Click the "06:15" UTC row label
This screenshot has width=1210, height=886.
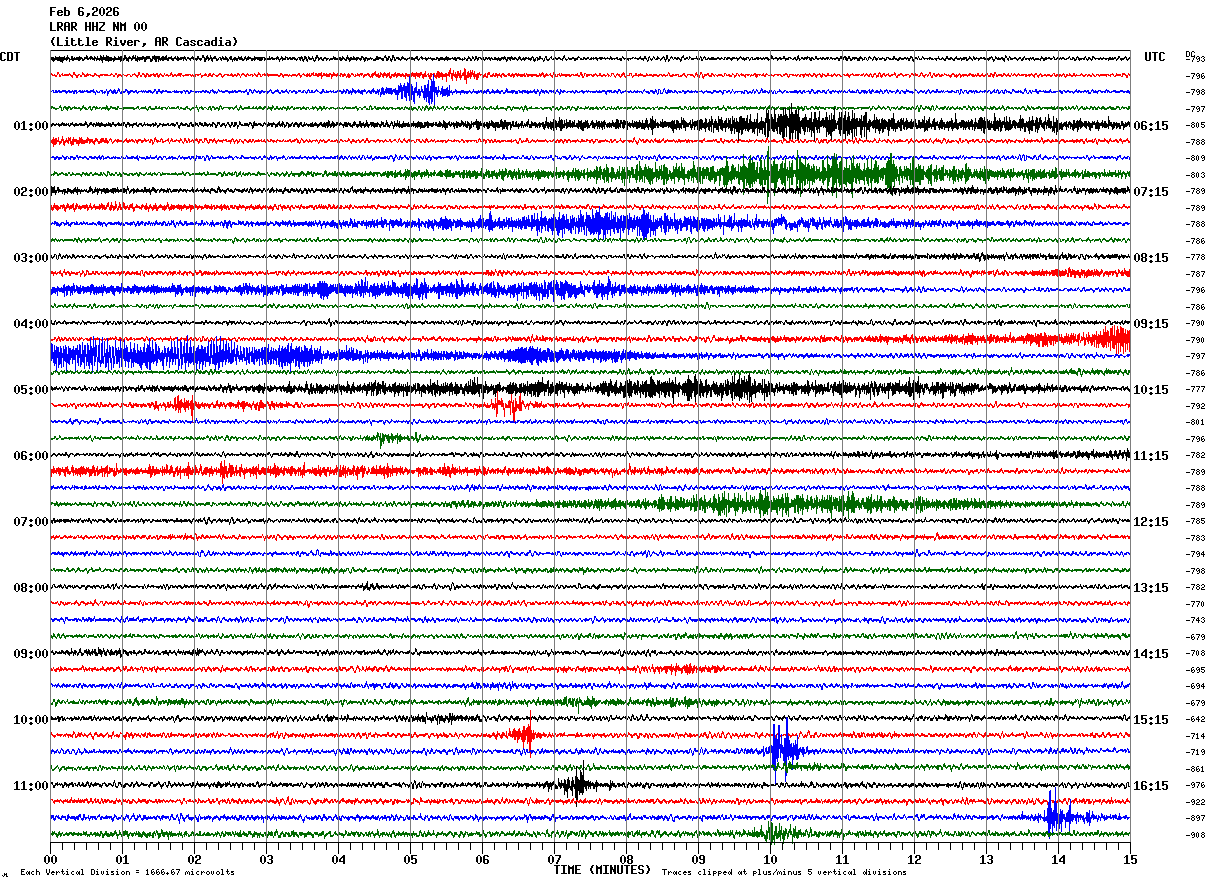[1151, 126]
